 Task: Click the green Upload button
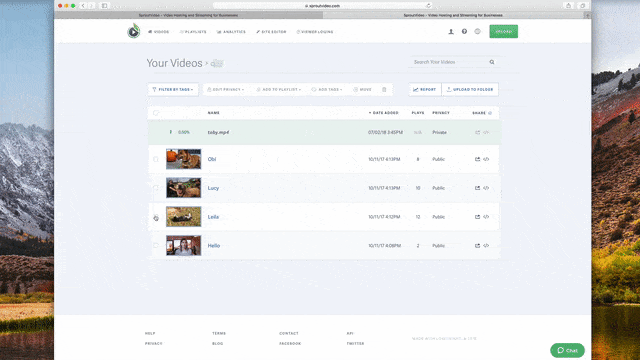click(x=504, y=31)
